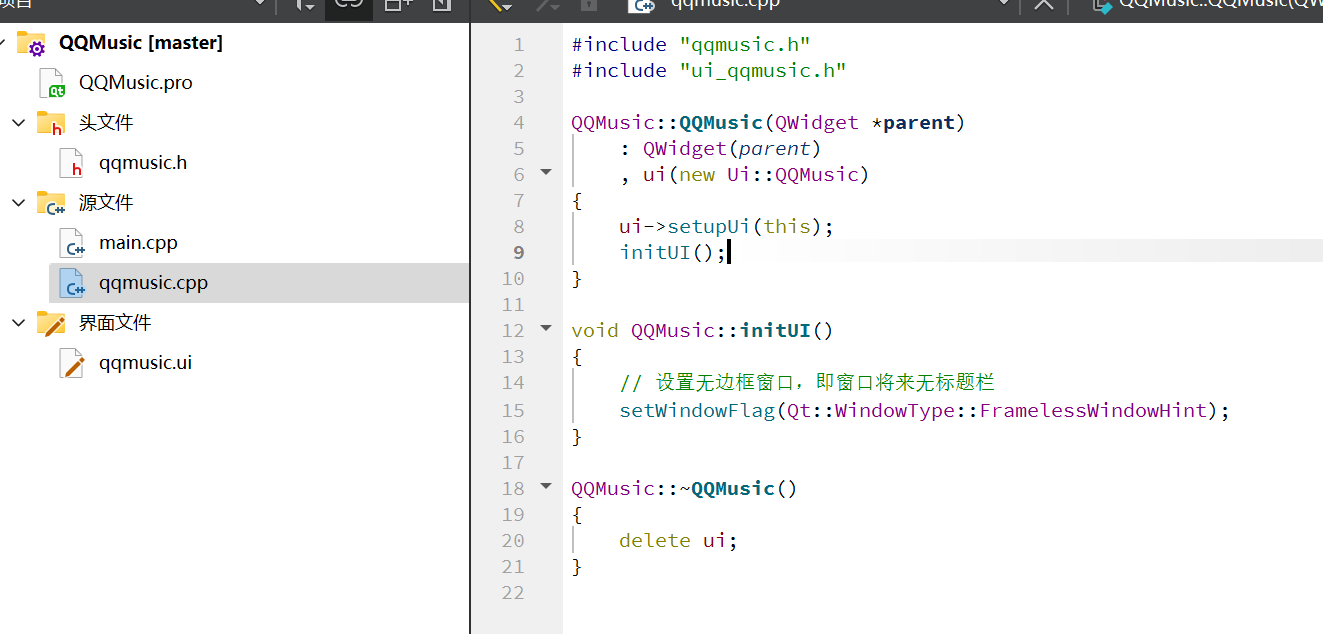Image resolution: width=1323 pixels, height=634 pixels.
Task: Click "qqmusic.h" in the first include
Action: pos(745,45)
